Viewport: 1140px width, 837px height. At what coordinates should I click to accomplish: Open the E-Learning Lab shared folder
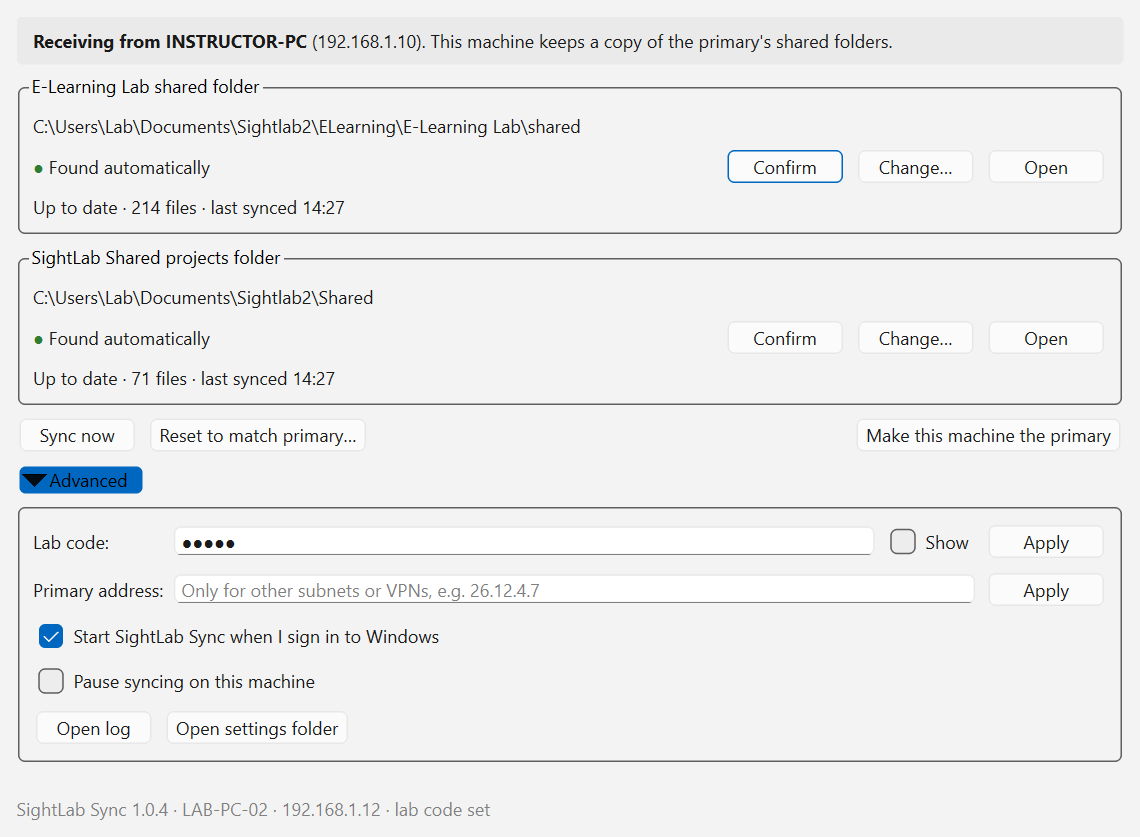tap(1045, 167)
